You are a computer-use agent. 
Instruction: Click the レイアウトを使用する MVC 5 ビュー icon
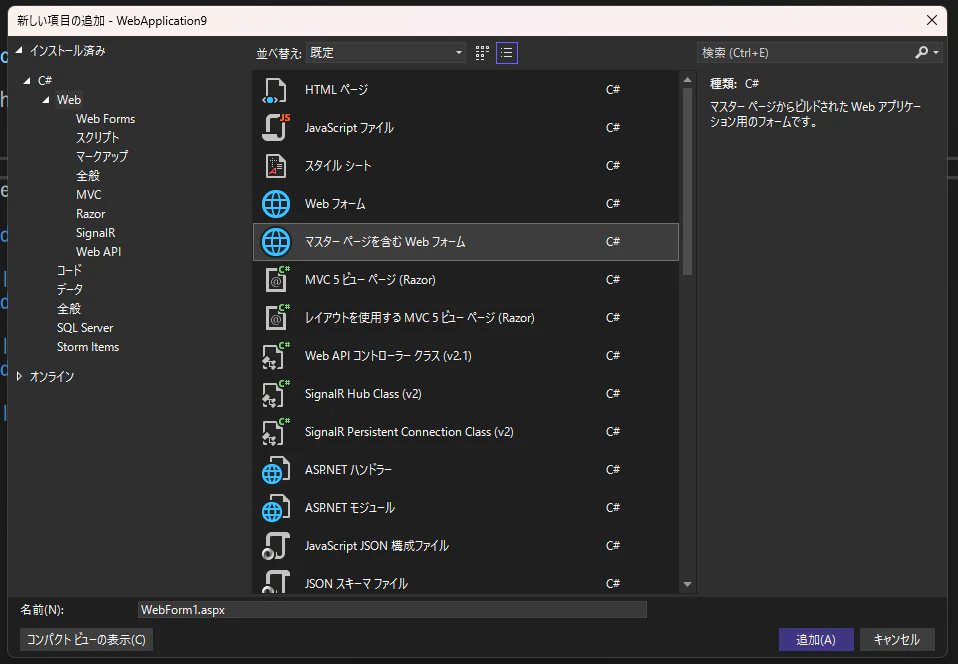tap(276, 318)
